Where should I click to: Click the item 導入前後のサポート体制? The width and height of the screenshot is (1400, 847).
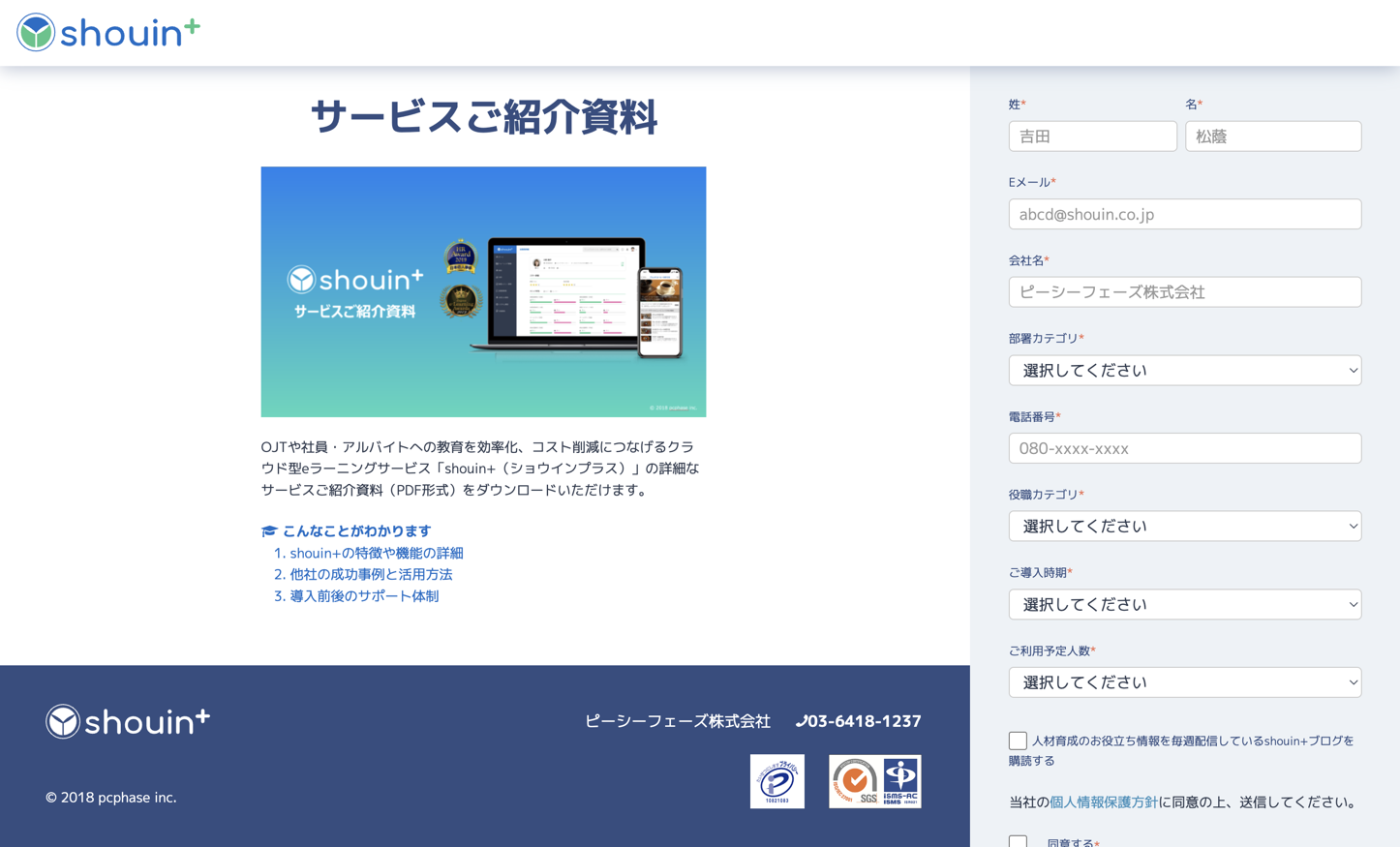pos(364,596)
